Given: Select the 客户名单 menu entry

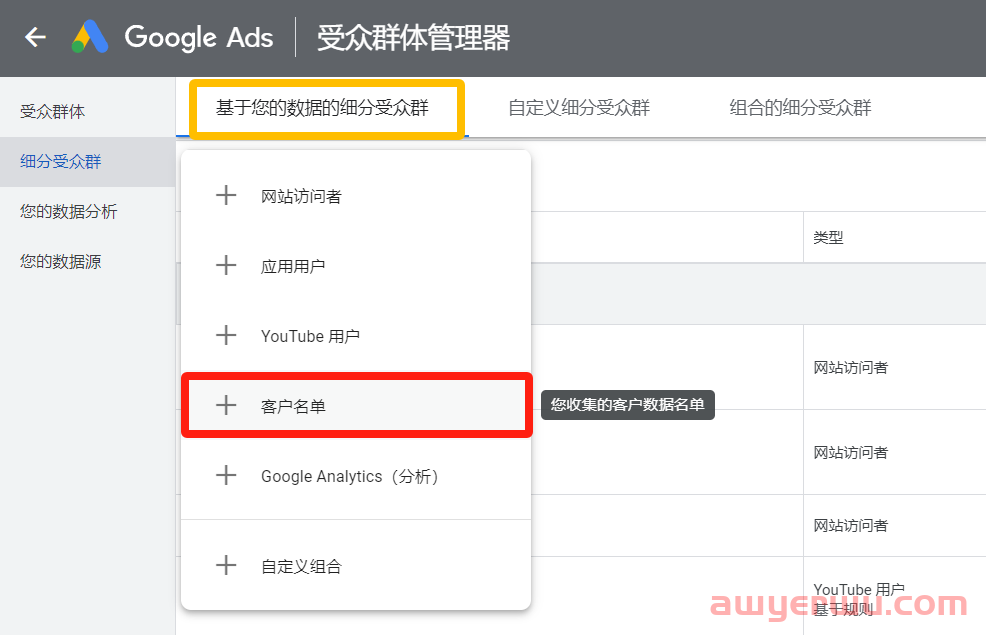Looking at the screenshot, I should click(x=356, y=406).
